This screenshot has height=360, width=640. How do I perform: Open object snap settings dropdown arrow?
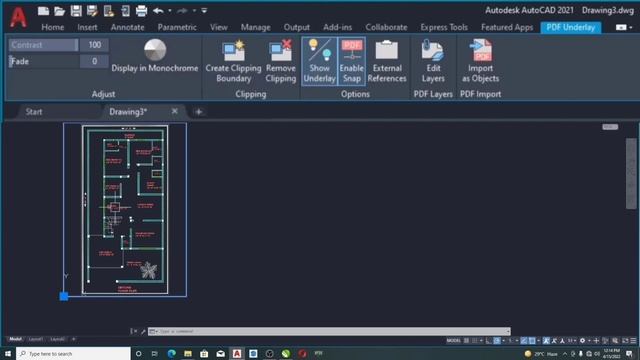538,340
